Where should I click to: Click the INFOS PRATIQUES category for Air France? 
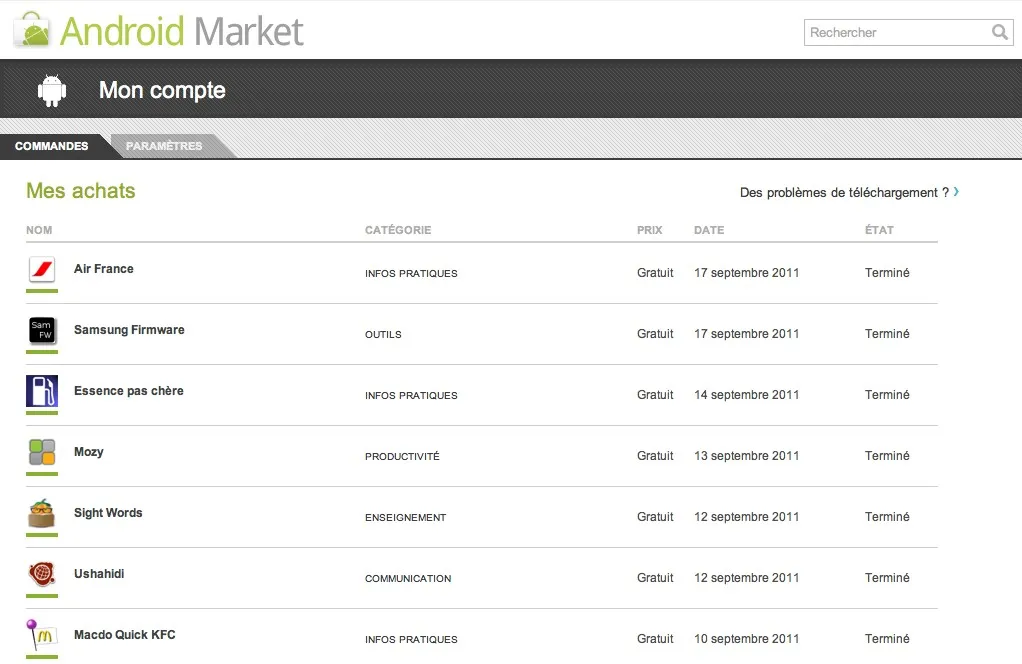pos(411,274)
